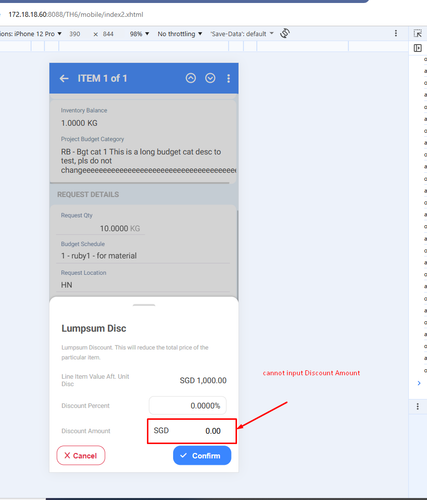Go to previous item with up chevron icon
427x500 pixels.
(191, 78)
